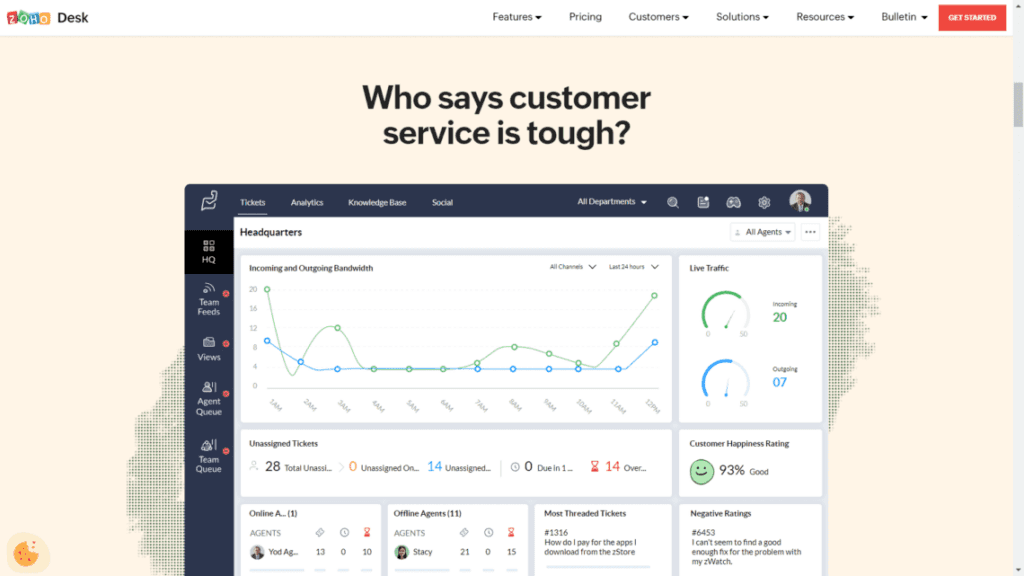
Task: Open global search in Zoho Desk header
Action: (673, 202)
